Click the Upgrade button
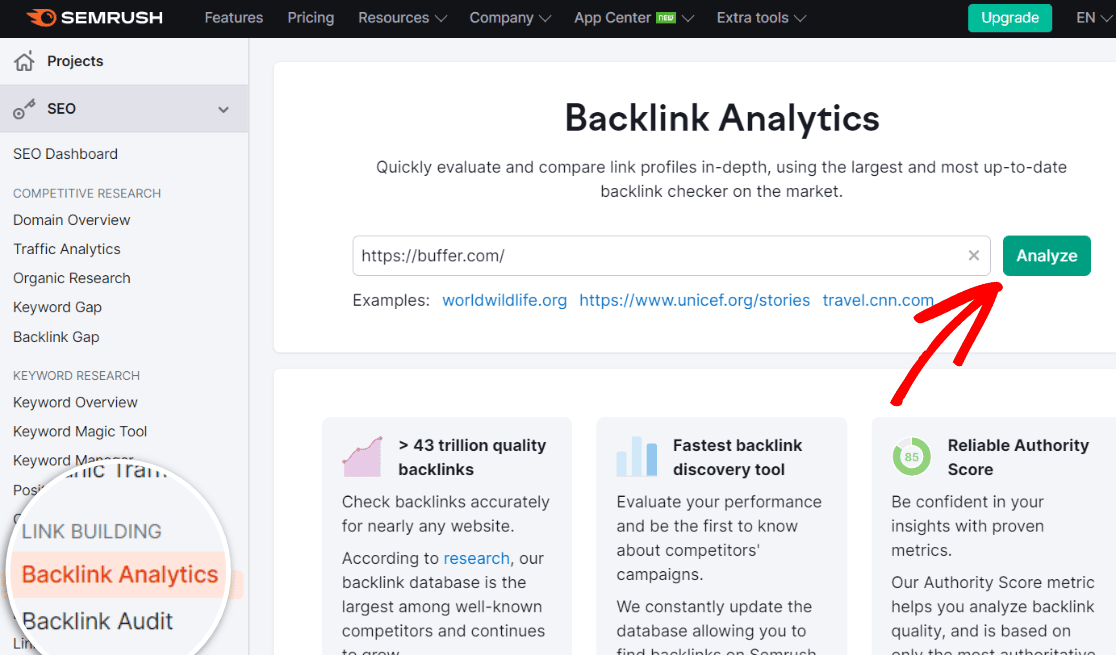Image resolution: width=1116 pixels, height=655 pixels. pos(1009,17)
